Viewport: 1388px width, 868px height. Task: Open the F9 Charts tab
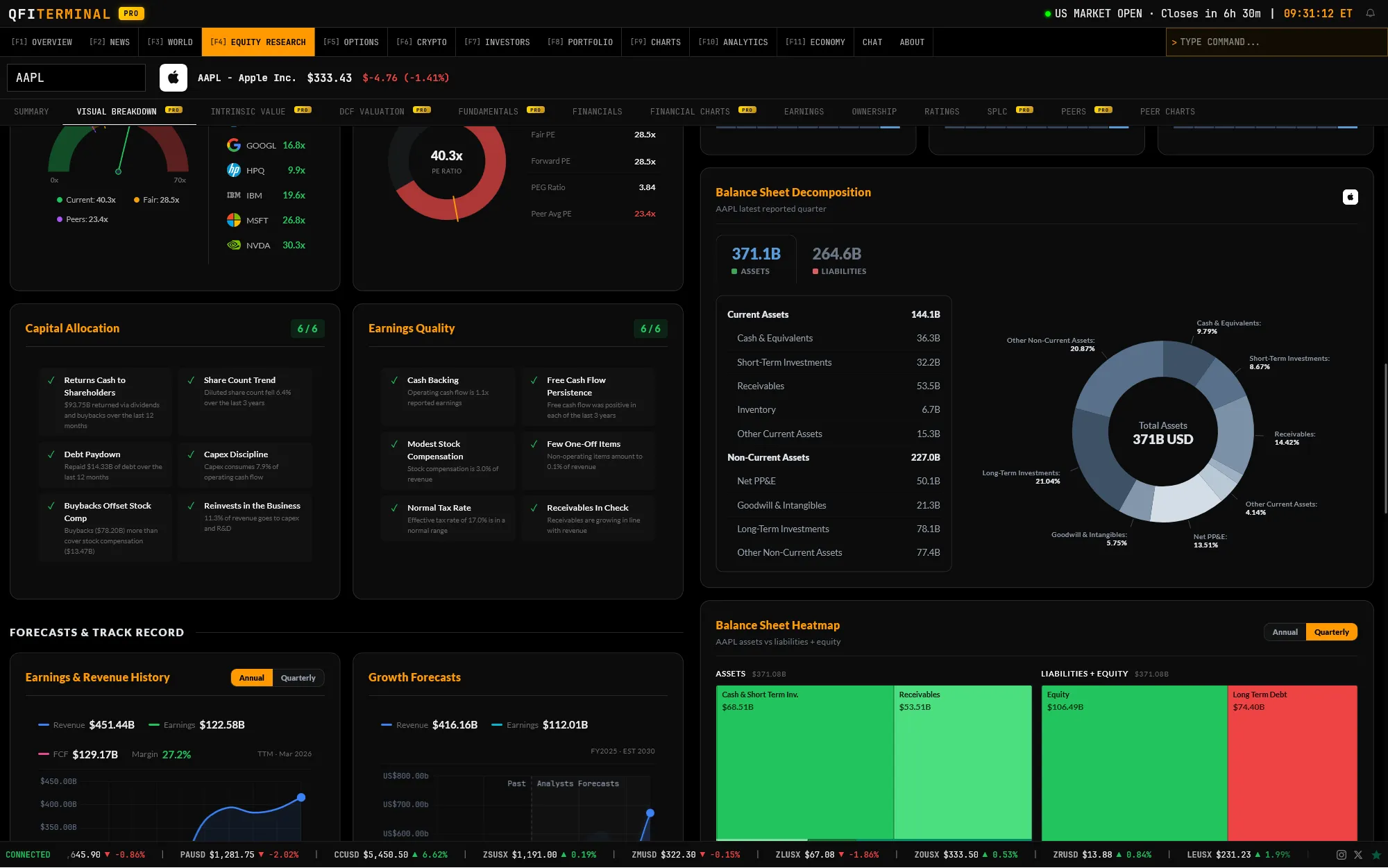point(656,42)
